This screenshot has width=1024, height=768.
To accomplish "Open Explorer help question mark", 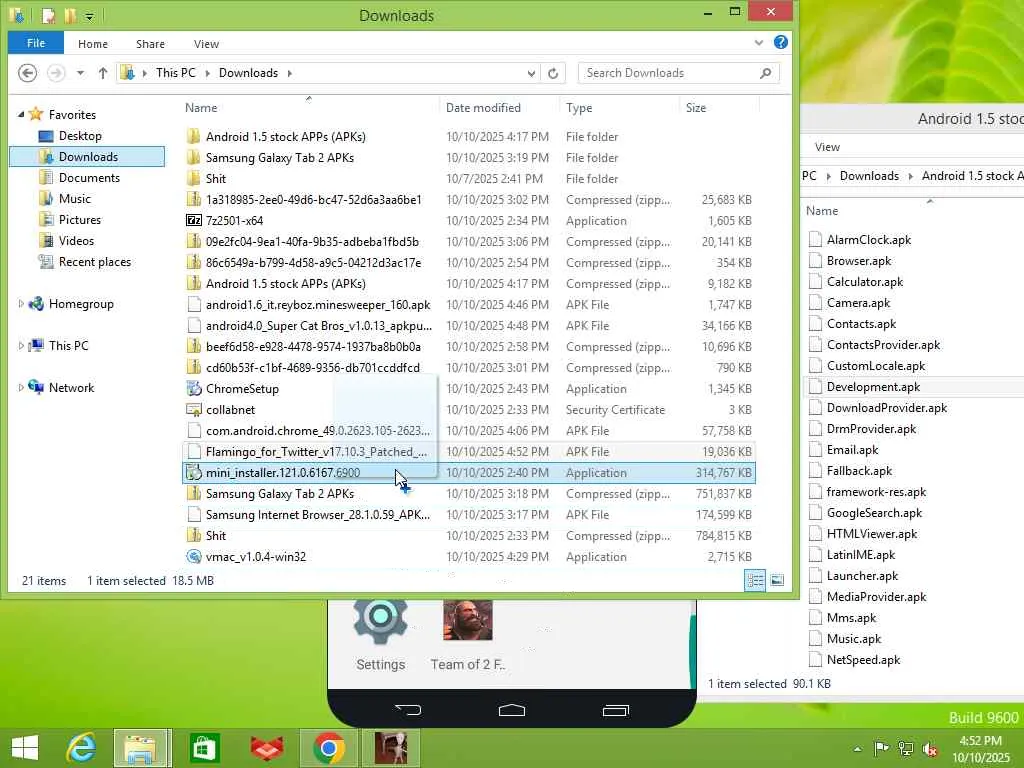I will pyautogui.click(x=780, y=42).
